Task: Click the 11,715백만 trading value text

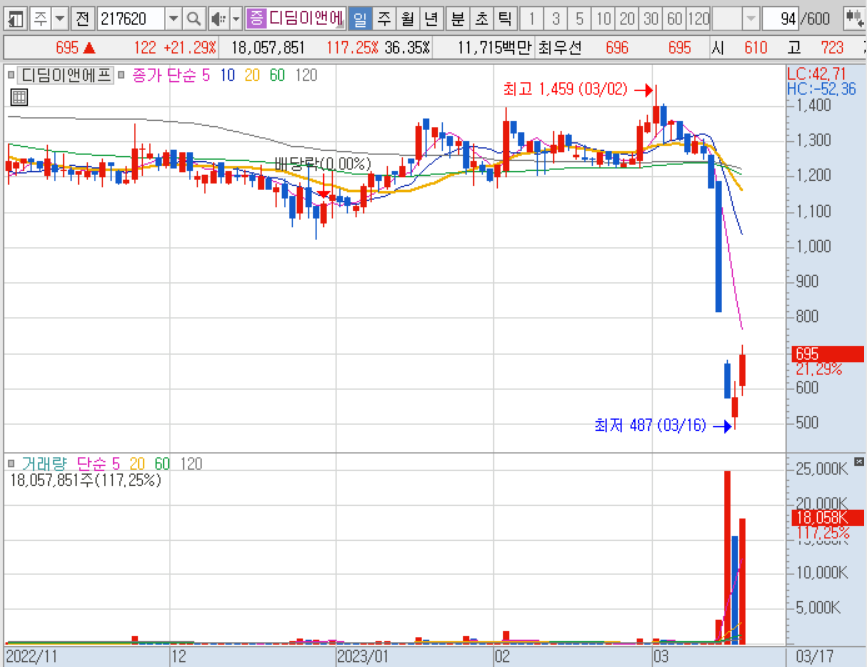Action: coord(494,48)
